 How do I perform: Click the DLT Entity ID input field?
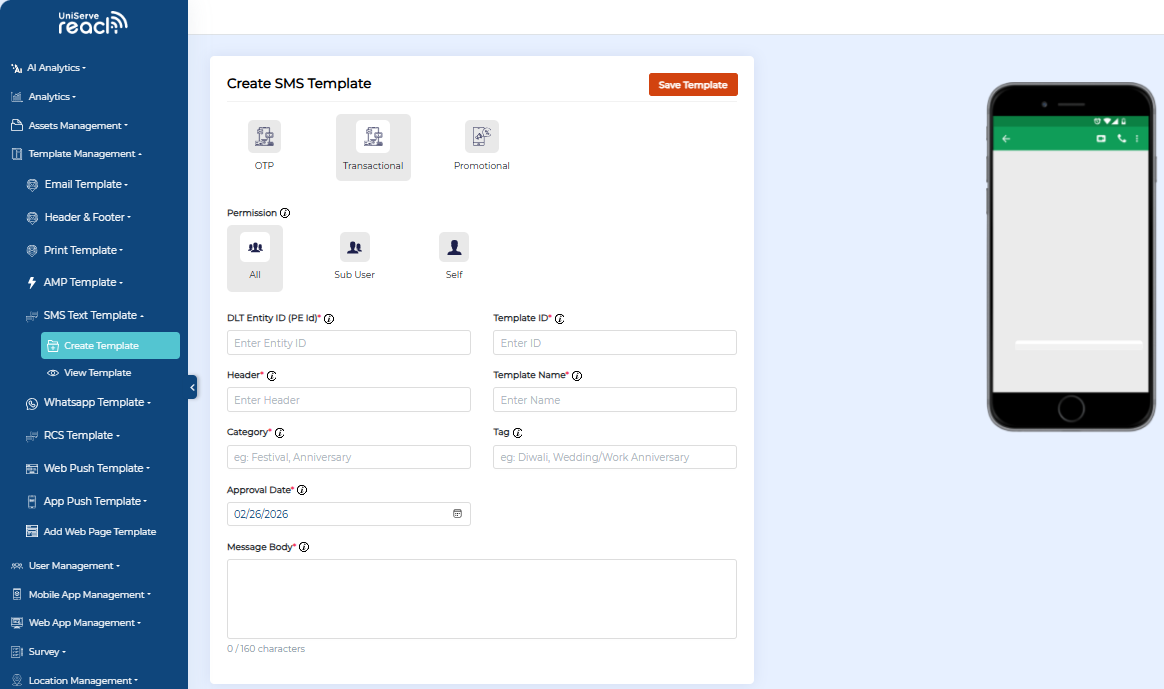(348, 343)
